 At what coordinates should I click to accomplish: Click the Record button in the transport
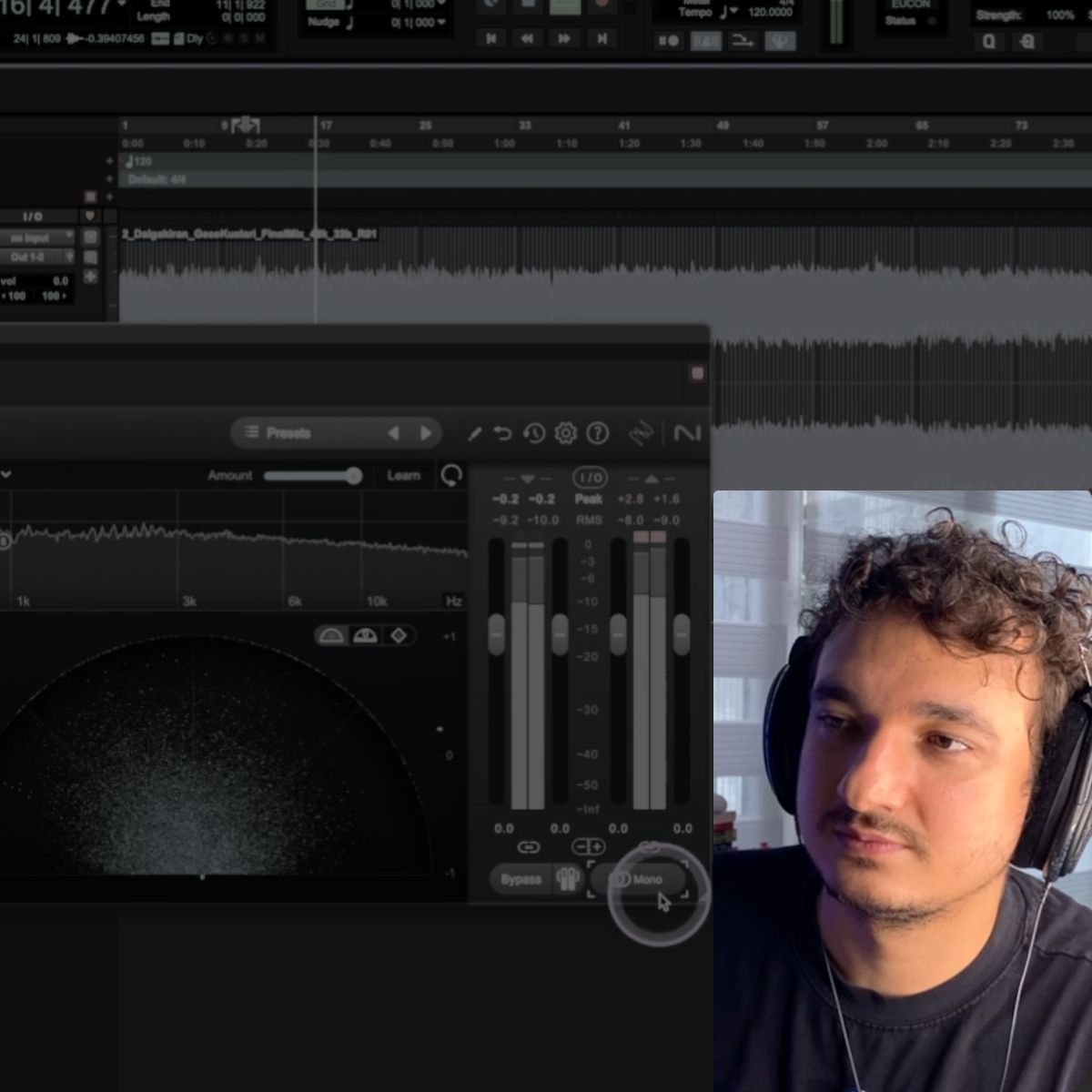pyautogui.click(x=602, y=5)
